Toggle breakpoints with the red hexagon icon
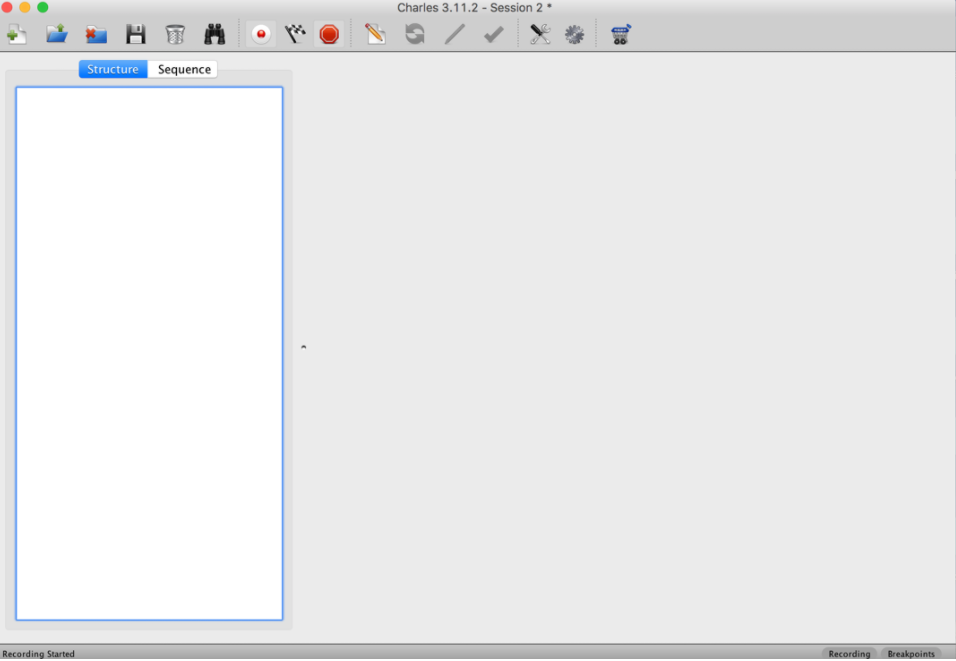The height and width of the screenshot is (661, 956). [x=329, y=35]
